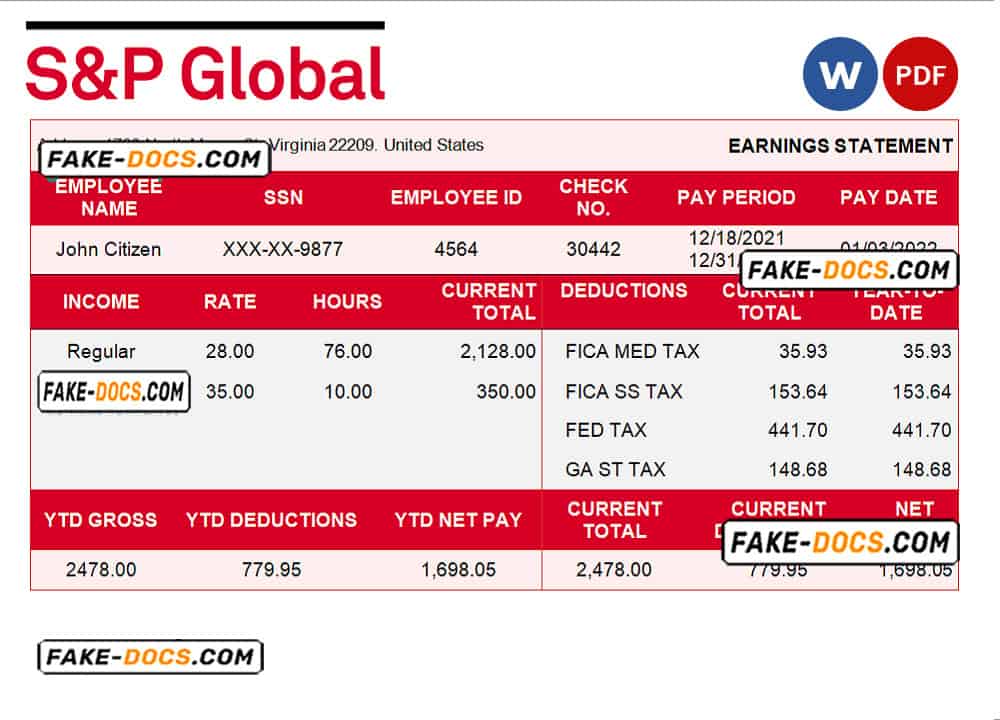Click the FAKE-DOCS.COM watermark covering the address
This screenshot has height=720, width=1000.
click(x=154, y=159)
